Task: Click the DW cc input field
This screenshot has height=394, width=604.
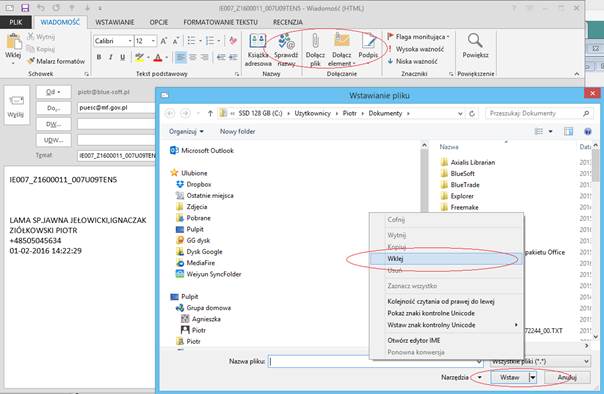Action: pyautogui.click(x=117, y=124)
